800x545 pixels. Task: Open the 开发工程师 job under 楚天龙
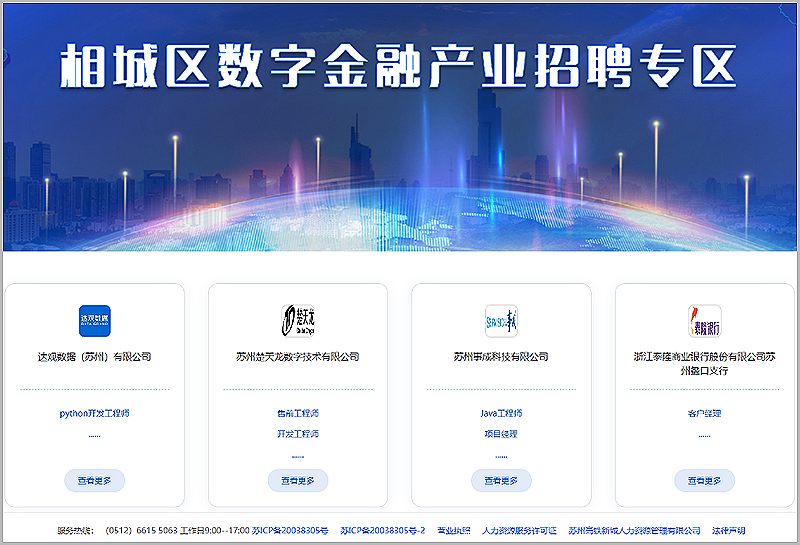click(298, 434)
